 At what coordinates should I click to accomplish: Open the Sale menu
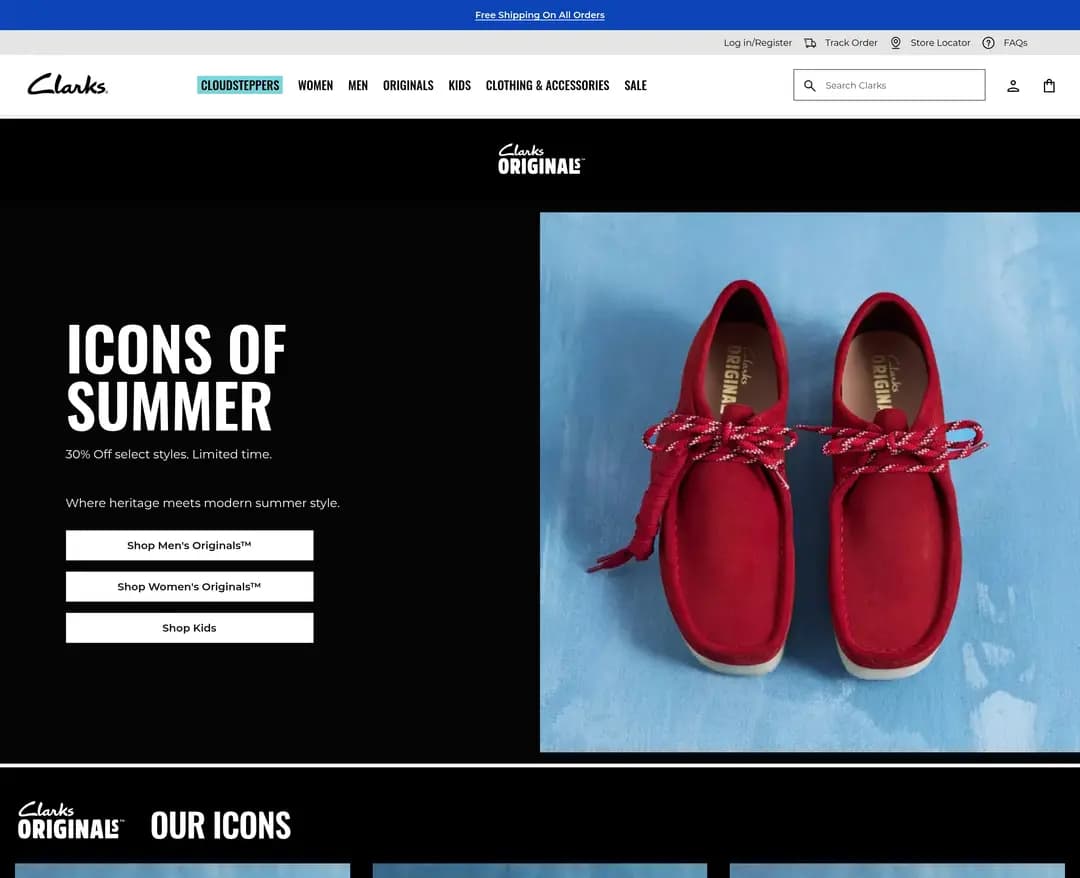pyautogui.click(x=636, y=85)
